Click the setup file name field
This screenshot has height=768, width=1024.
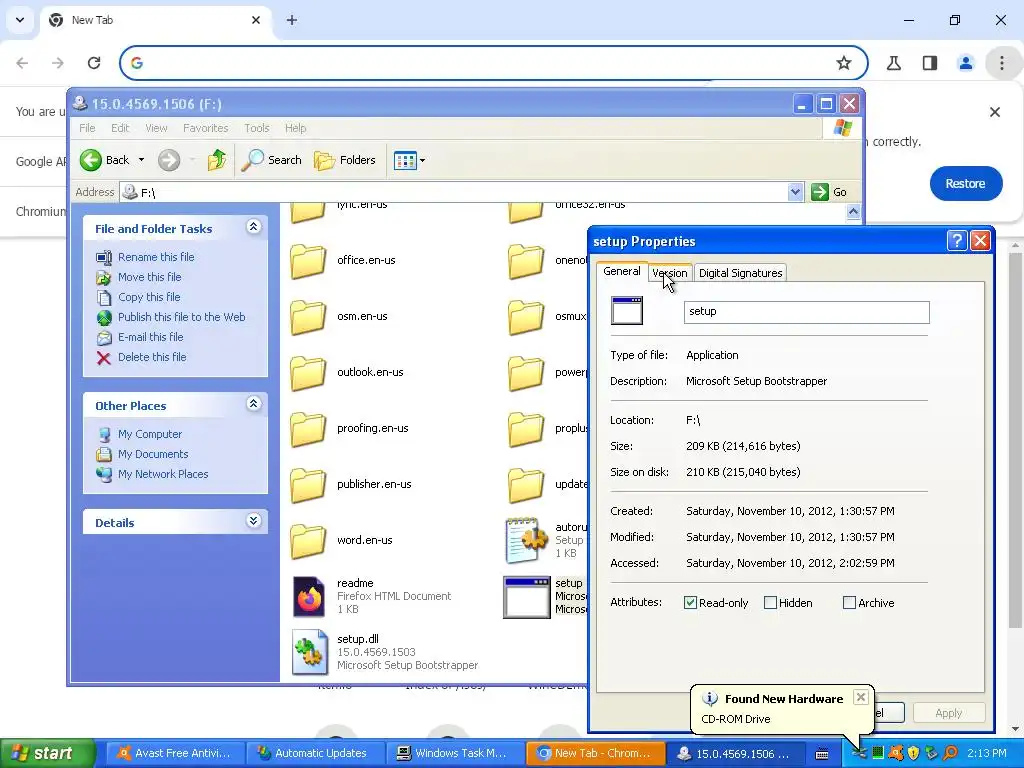pos(807,312)
